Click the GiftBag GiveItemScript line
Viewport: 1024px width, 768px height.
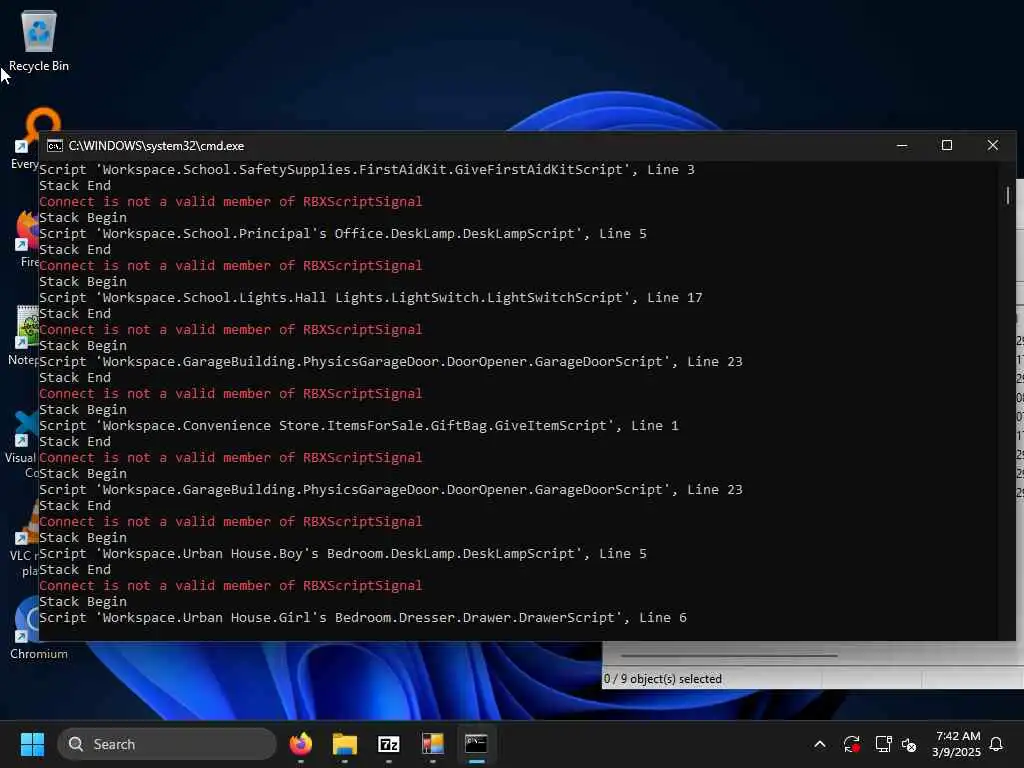(x=359, y=426)
